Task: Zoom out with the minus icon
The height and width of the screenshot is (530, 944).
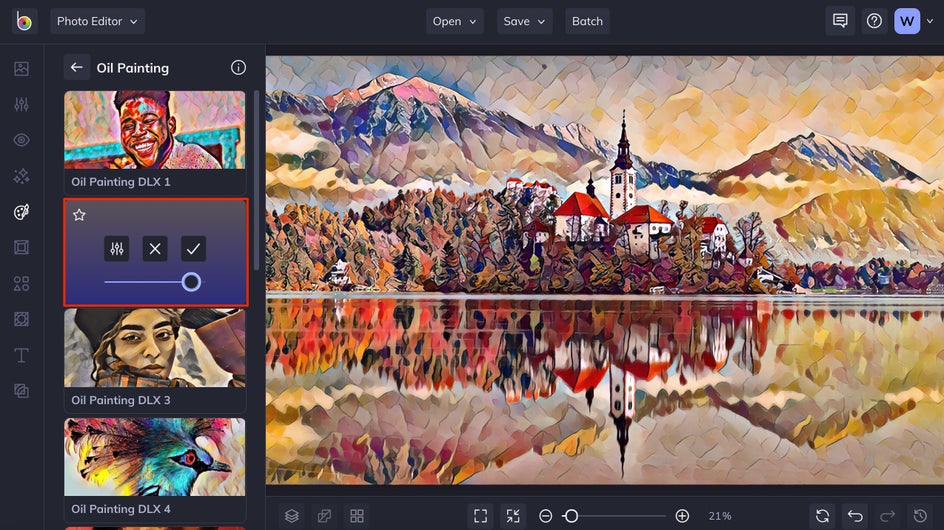Action: (545, 516)
